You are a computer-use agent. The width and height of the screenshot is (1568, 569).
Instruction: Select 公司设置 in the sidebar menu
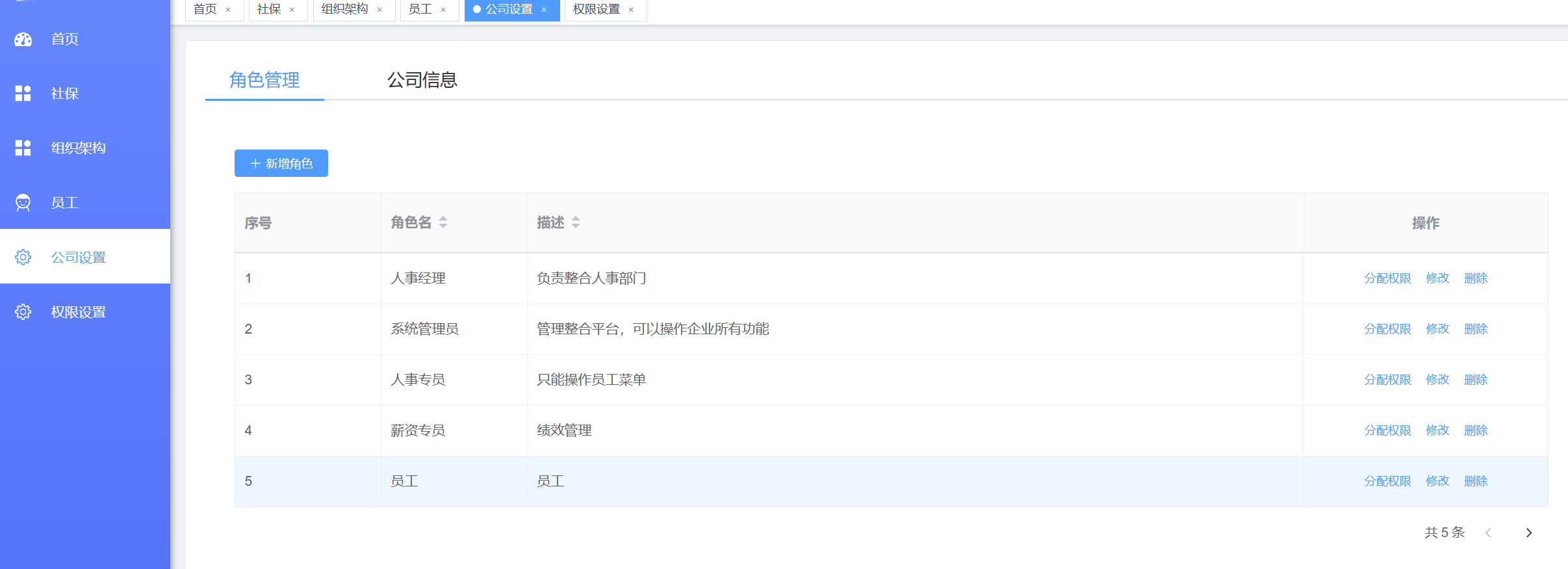click(x=85, y=258)
